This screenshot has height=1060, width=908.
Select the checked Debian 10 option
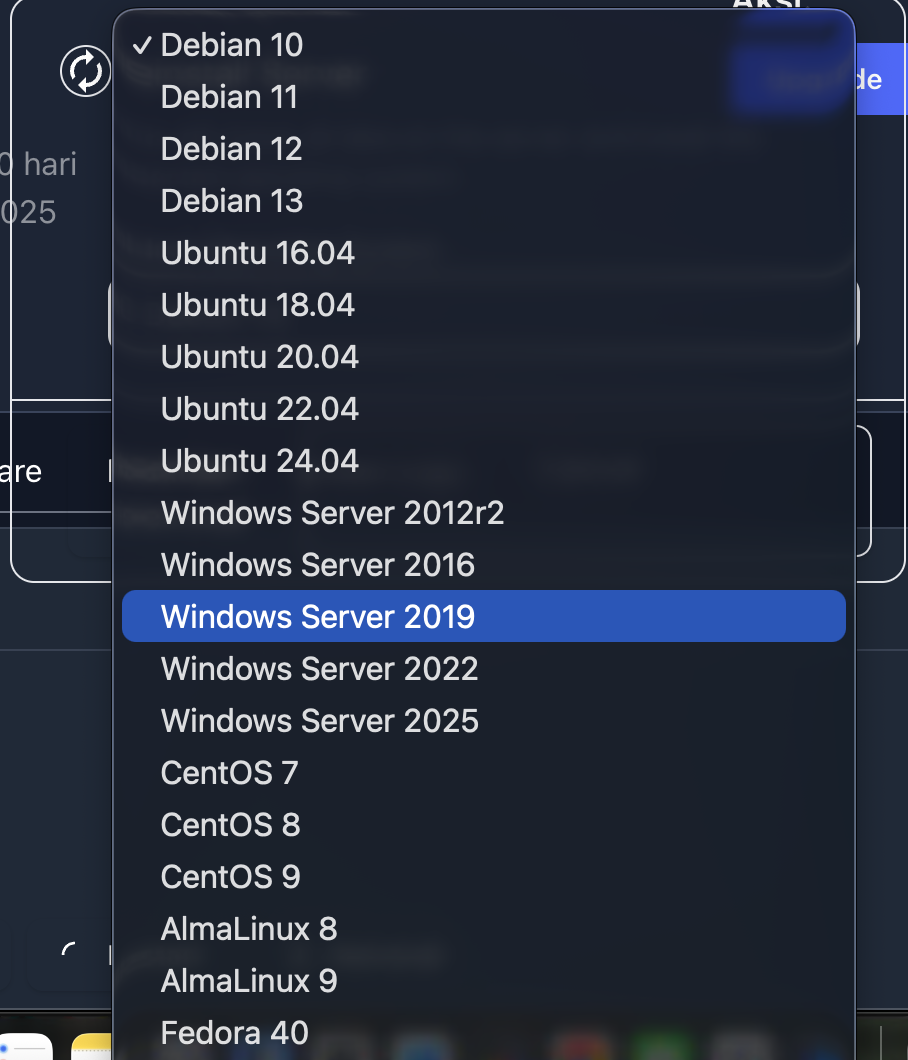coord(231,45)
